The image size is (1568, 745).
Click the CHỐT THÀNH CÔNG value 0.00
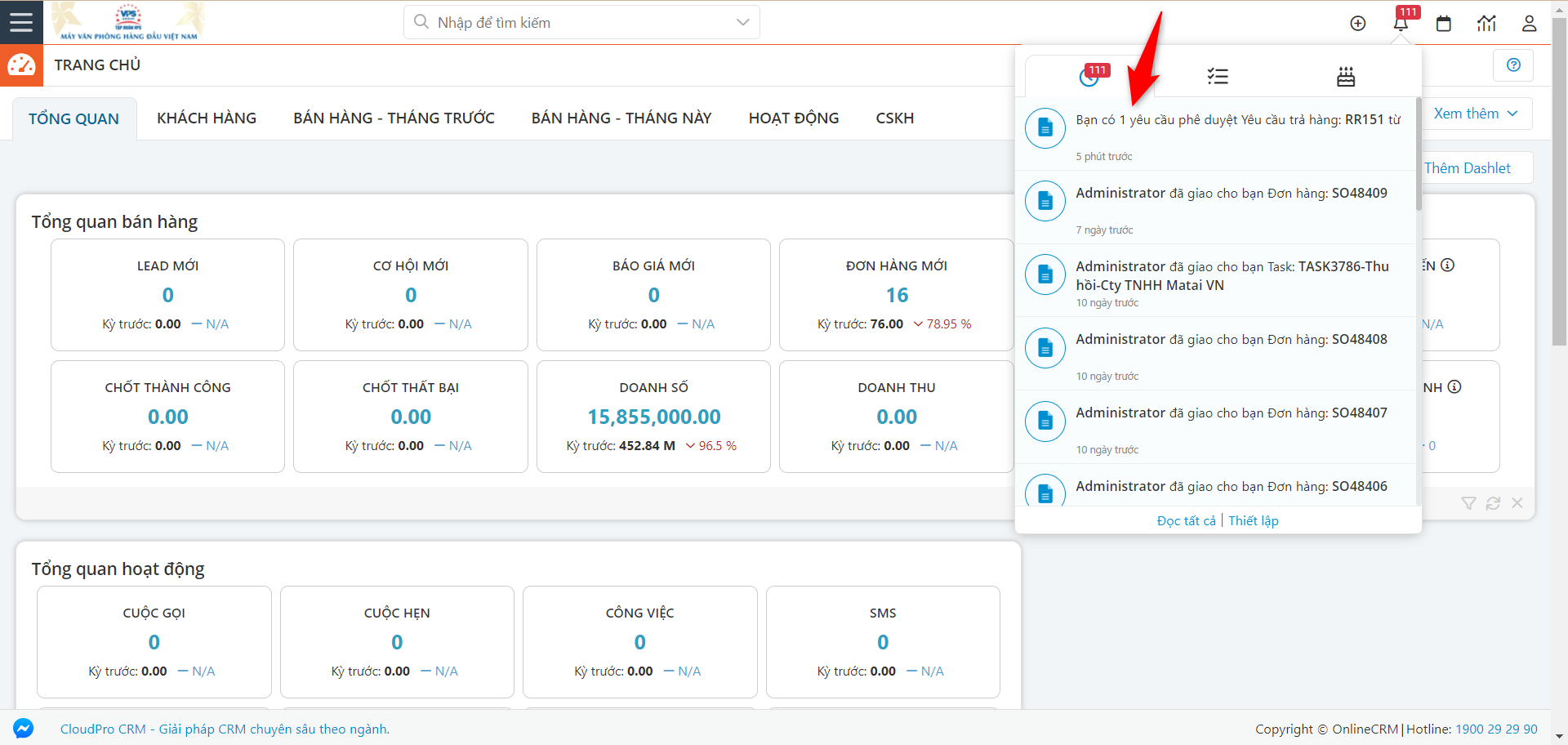pyautogui.click(x=167, y=417)
